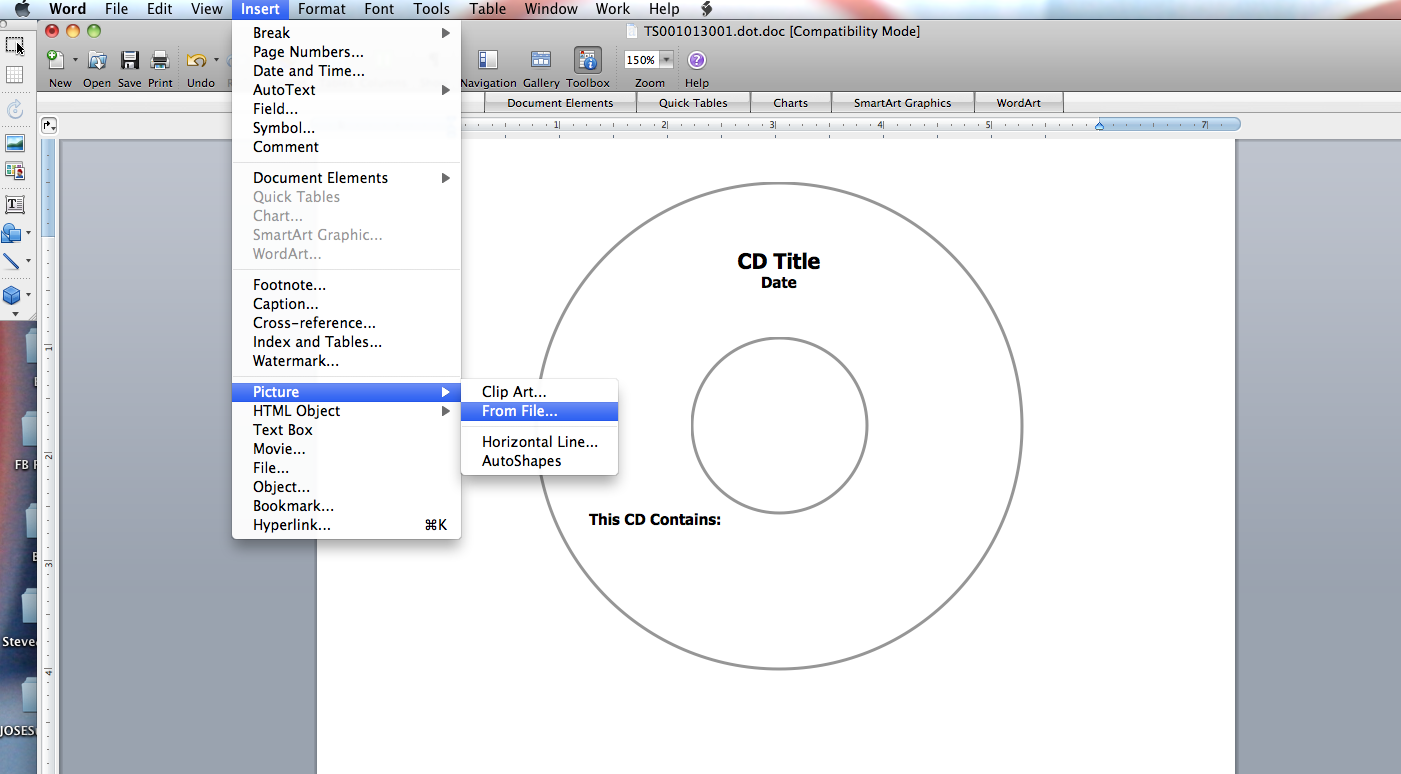
Task: Switch to Quick Tables tab
Action: (693, 103)
